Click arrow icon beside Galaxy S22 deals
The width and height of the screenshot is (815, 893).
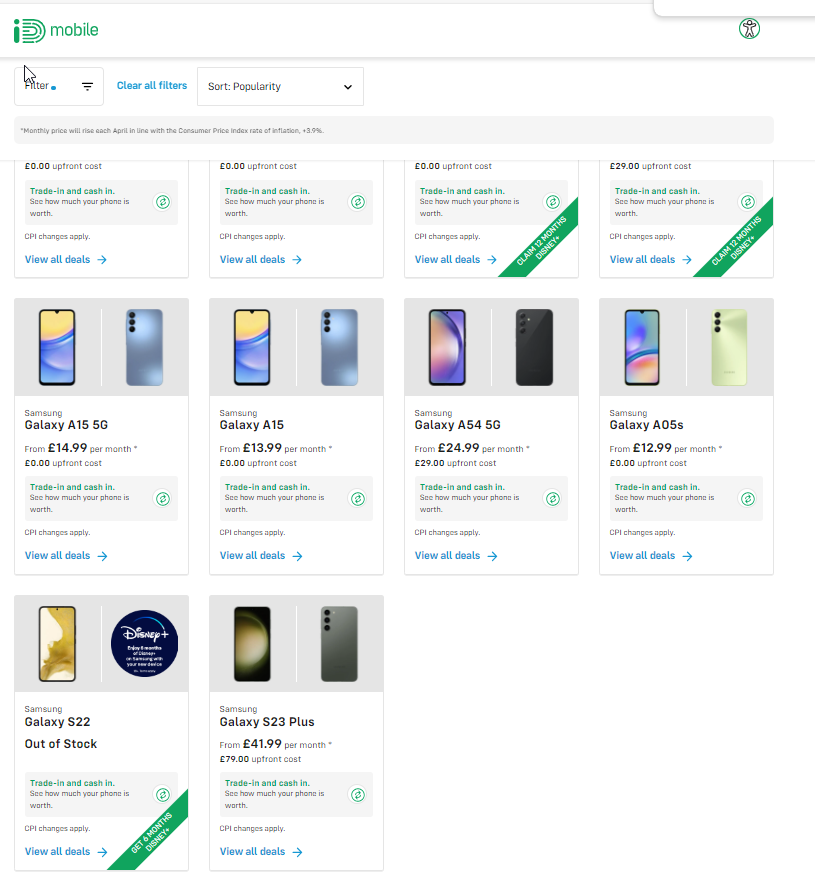click(103, 852)
